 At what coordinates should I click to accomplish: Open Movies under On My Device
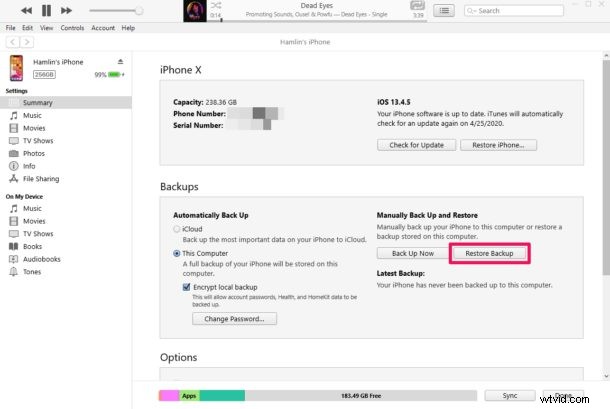[x=34, y=221]
